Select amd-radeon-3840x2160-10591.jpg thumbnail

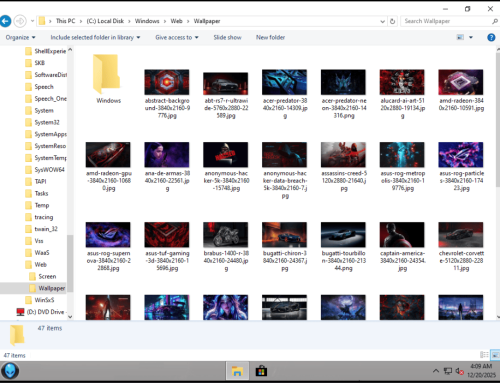point(461,82)
